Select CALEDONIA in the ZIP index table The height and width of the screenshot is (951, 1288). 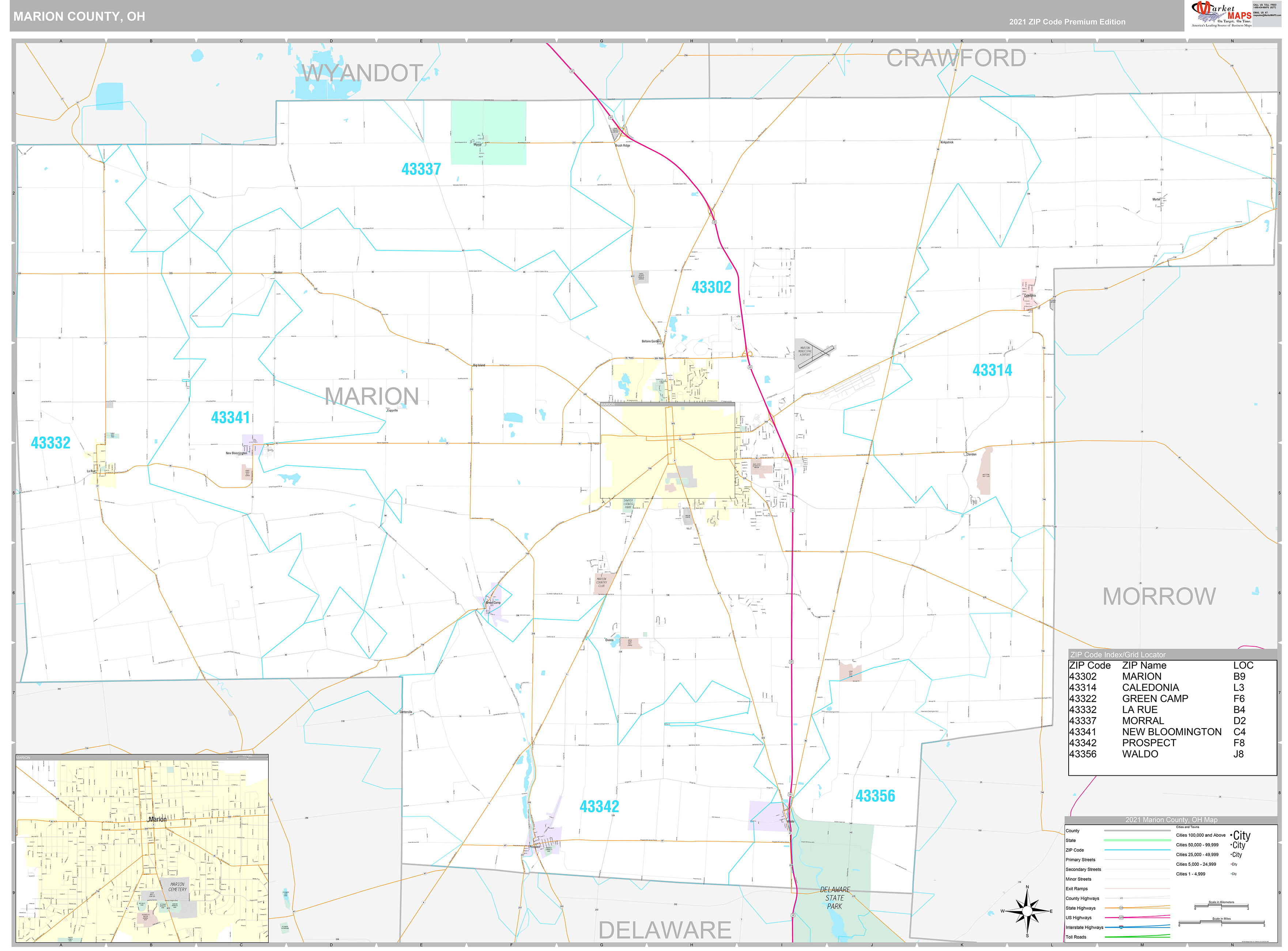click(1151, 687)
